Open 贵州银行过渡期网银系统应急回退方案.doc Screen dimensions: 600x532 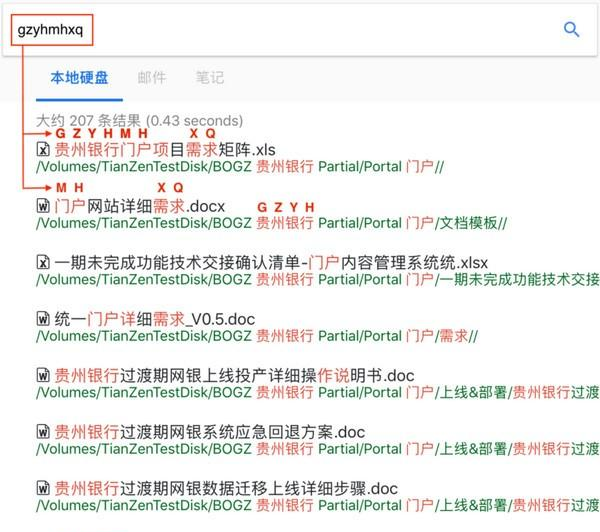[210, 432]
